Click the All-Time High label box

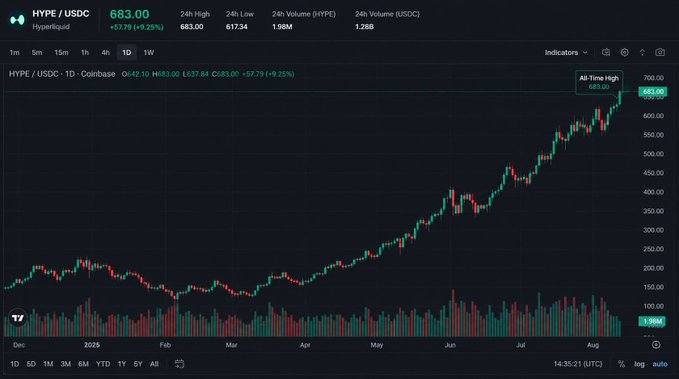[599, 82]
